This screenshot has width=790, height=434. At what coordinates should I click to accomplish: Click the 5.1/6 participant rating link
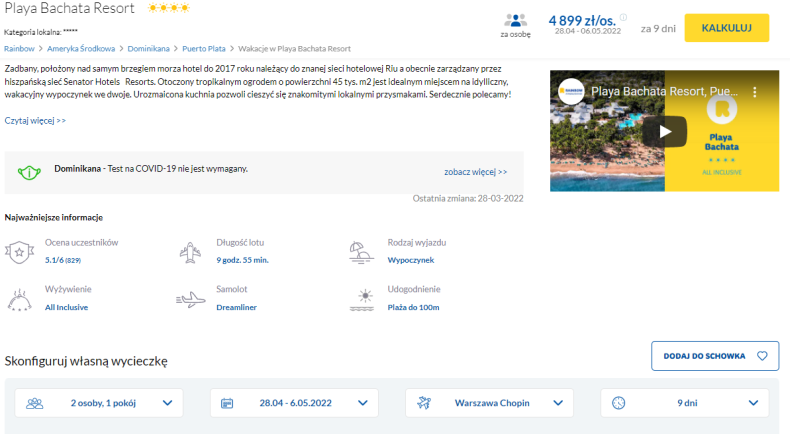tap(63, 260)
